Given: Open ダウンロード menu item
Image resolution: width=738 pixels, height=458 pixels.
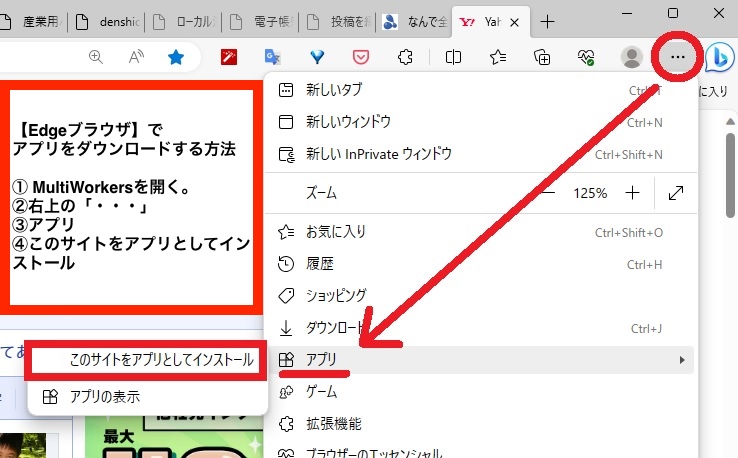Looking at the screenshot, I should (480, 328).
